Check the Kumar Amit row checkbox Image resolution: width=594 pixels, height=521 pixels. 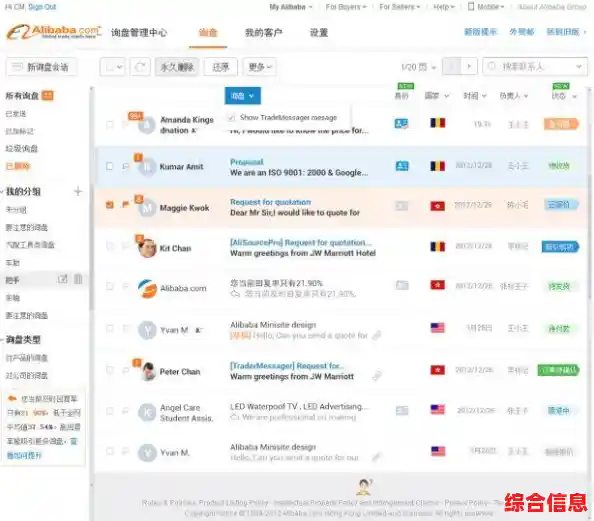(x=110, y=166)
